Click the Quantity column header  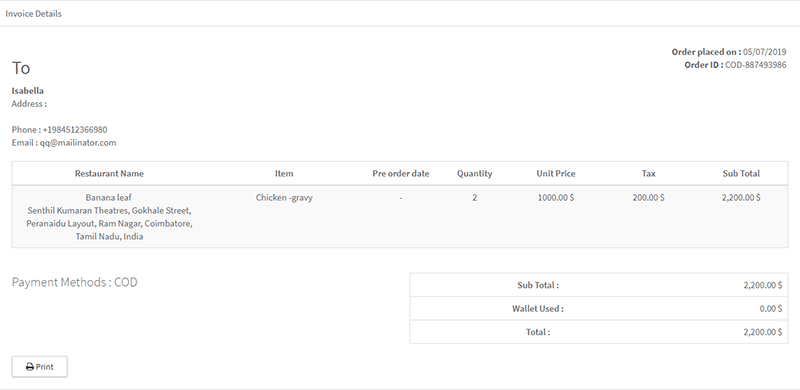[474, 174]
